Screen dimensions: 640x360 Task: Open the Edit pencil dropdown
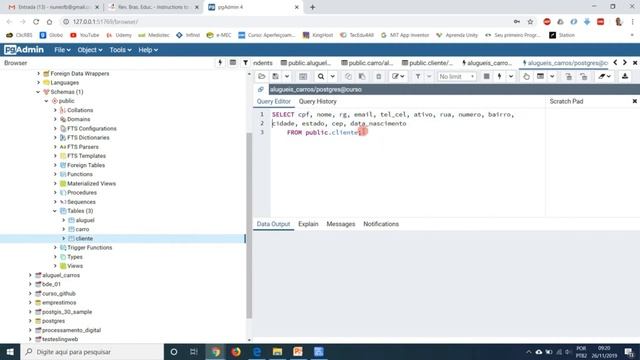pos(398,76)
